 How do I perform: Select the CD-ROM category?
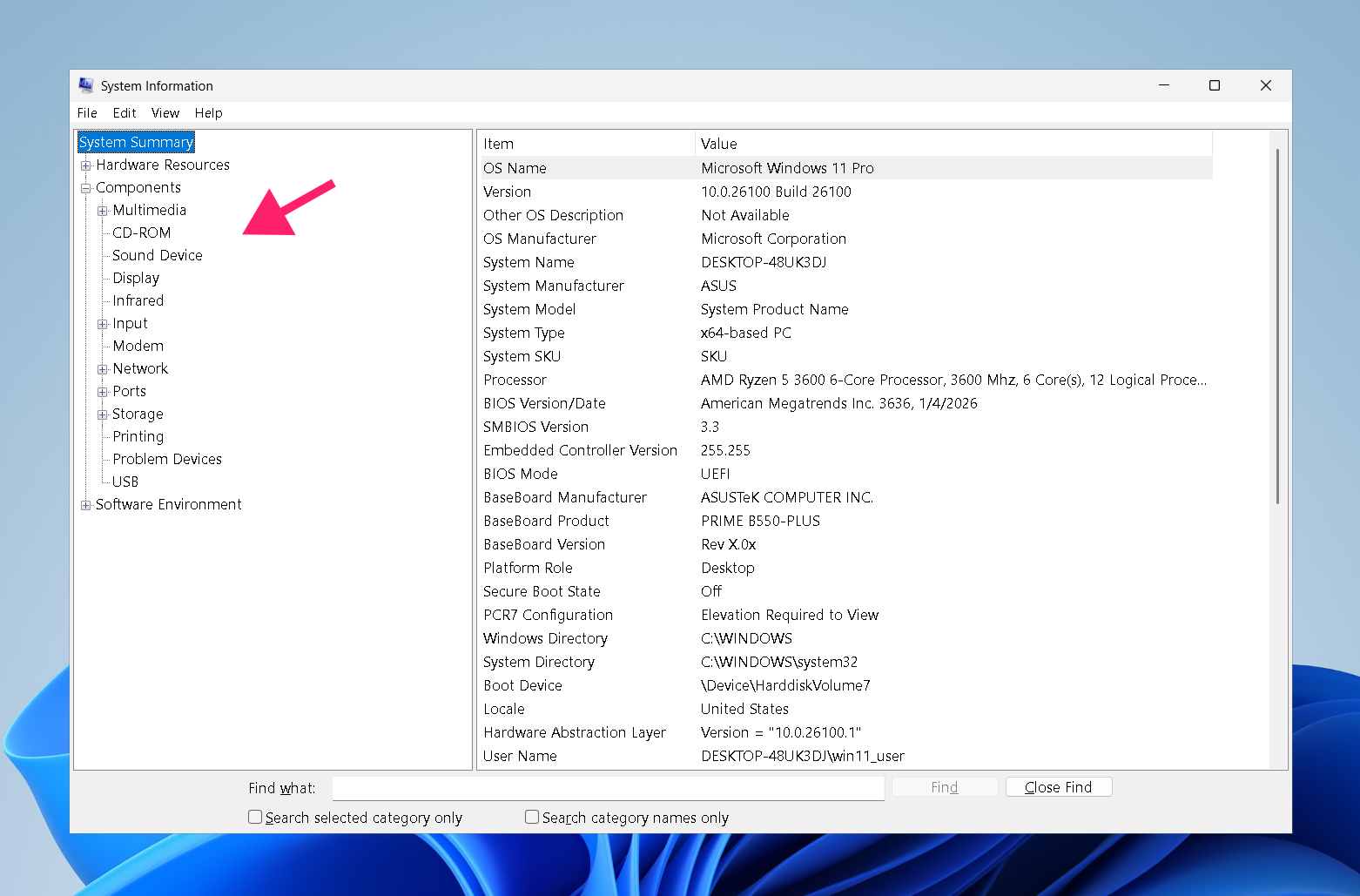click(142, 232)
